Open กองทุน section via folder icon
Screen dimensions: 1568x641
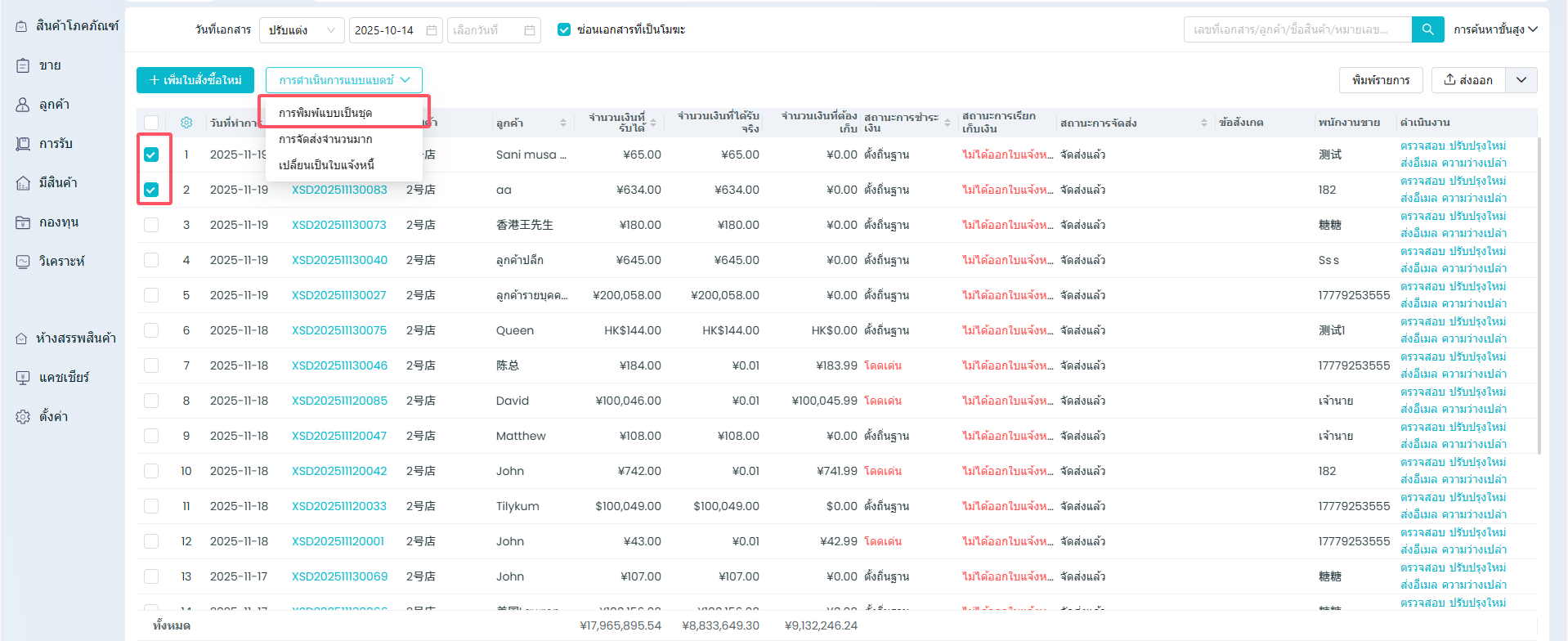coord(23,222)
